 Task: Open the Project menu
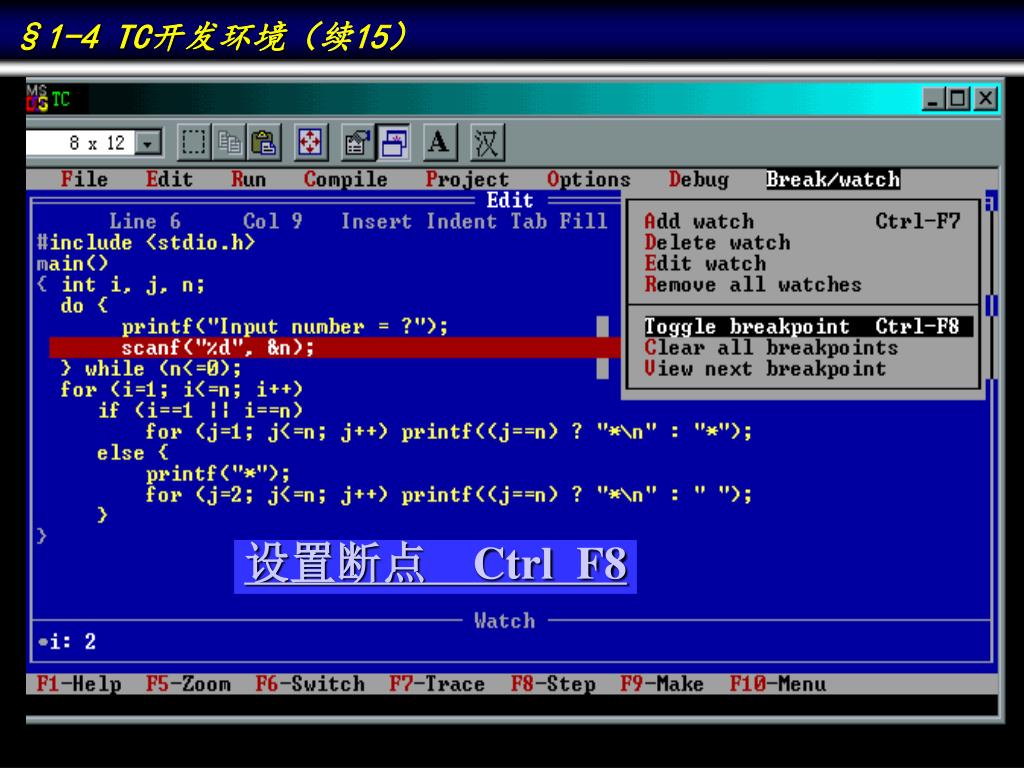[x=467, y=179]
